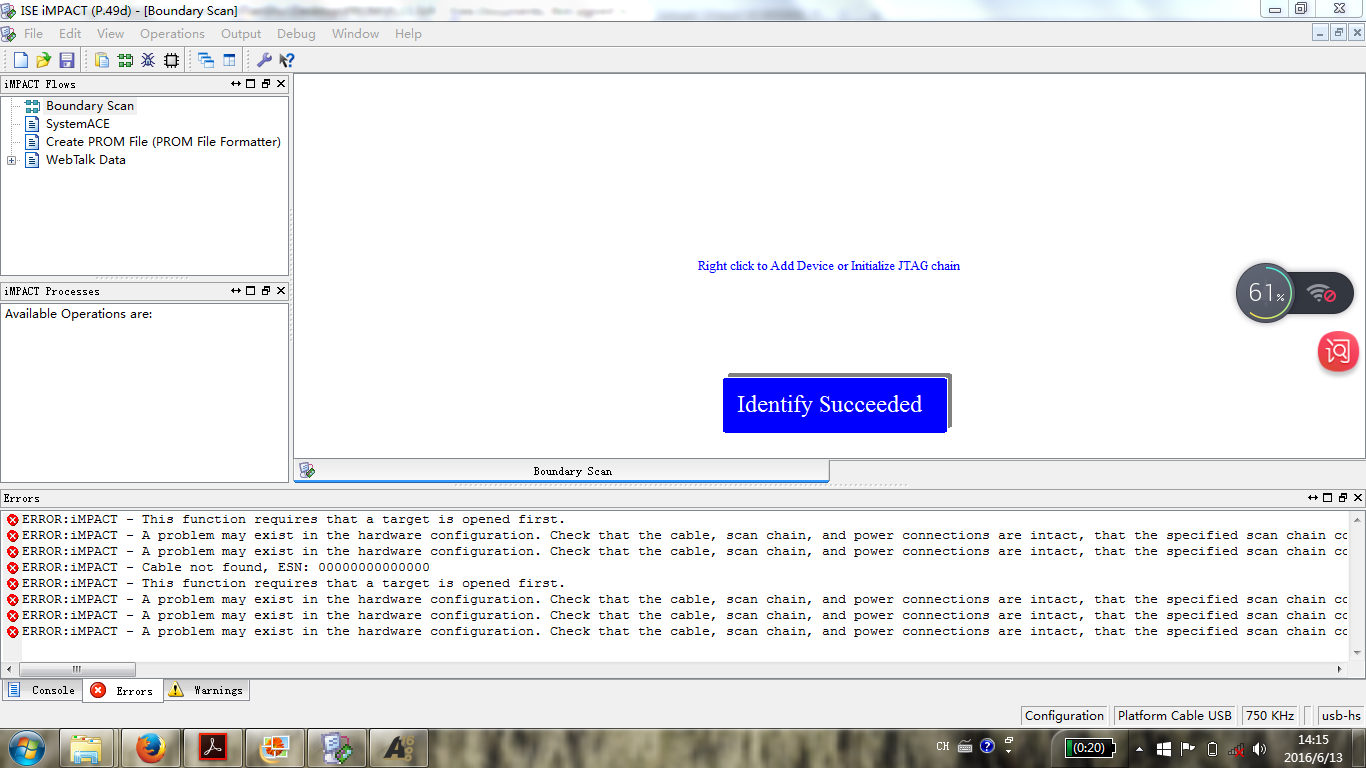The width and height of the screenshot is (1366, 768).
Task: Toggle the iMPACT Flows panel slide-out arrows
Action: click(x=236, y=84)
